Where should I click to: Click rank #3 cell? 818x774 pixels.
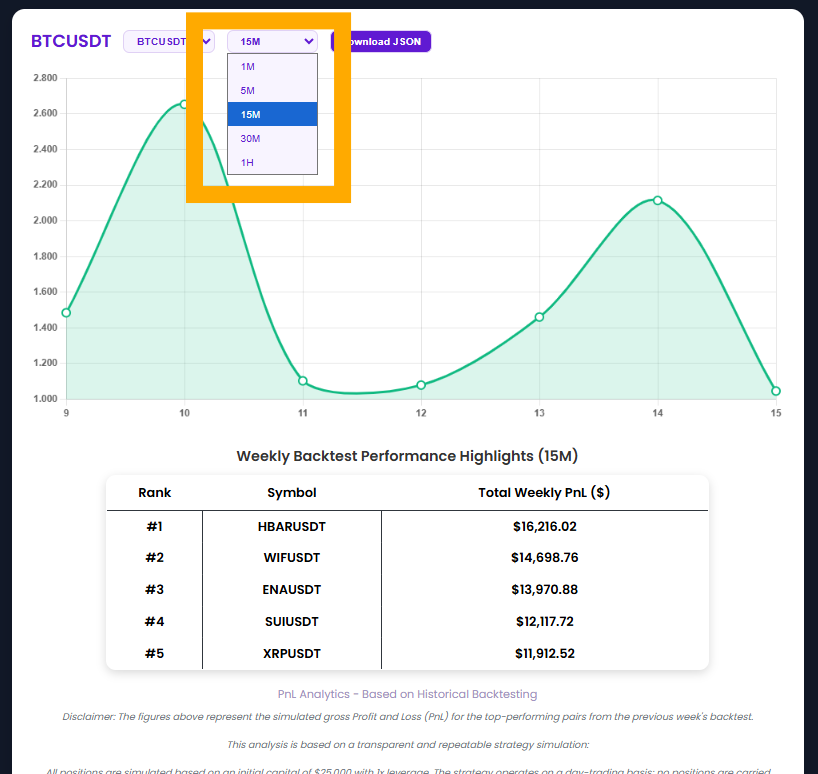[x=154, y=590]
